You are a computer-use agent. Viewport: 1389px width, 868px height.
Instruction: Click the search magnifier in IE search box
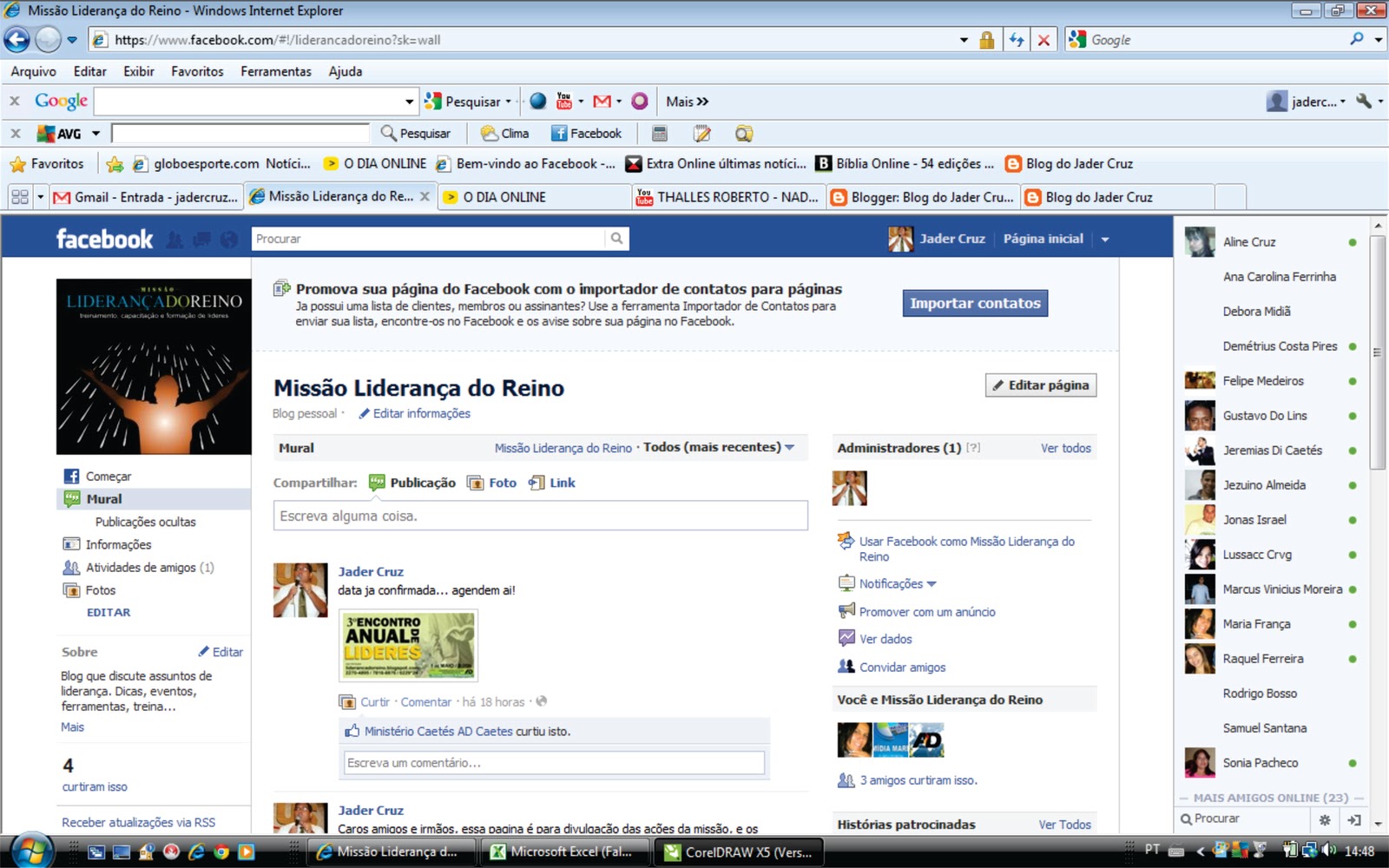[x=1356, y=39]
